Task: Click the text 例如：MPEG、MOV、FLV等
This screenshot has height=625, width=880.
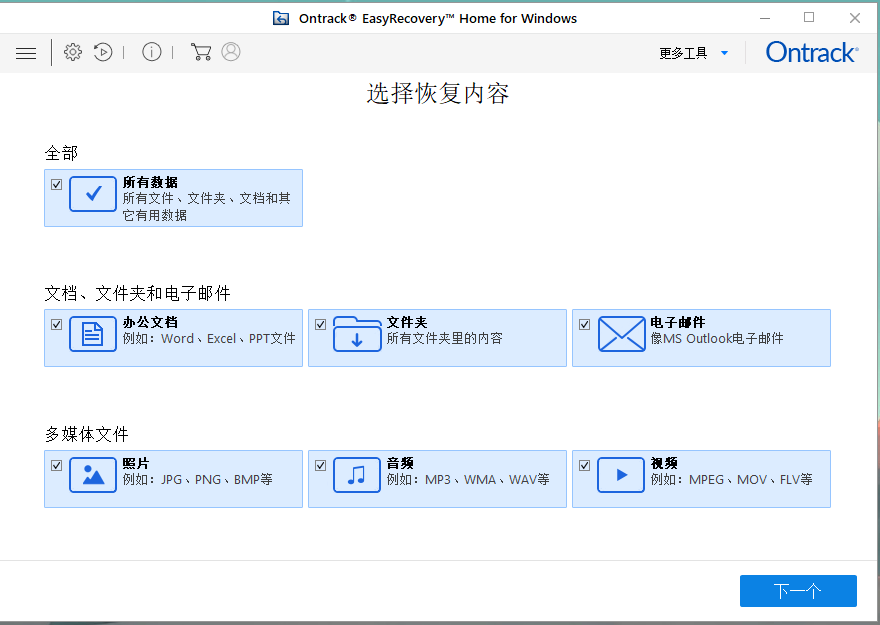Action: [731, 480]
